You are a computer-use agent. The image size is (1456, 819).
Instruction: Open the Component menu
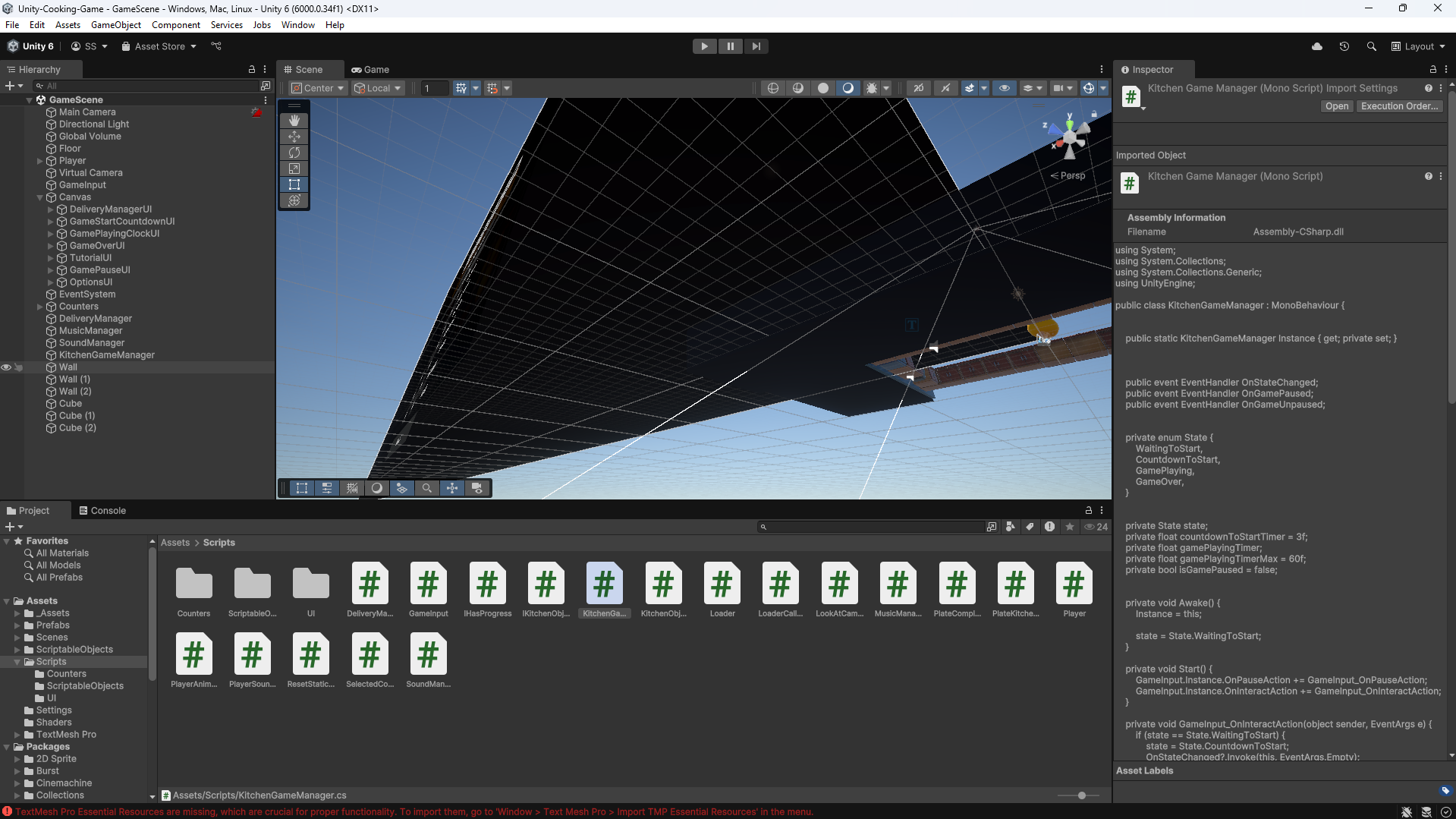(175, 25)
